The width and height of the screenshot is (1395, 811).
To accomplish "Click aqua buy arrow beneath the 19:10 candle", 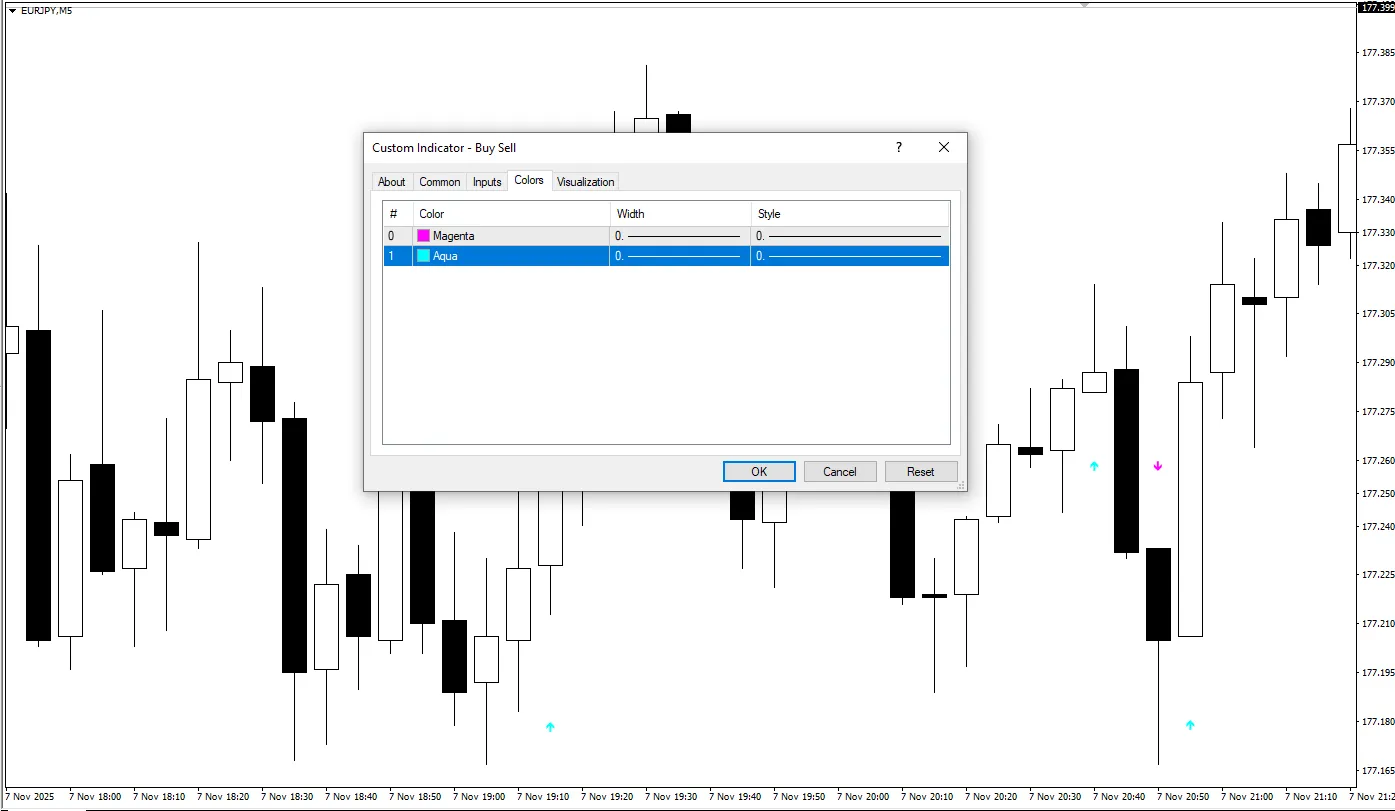I will (x=550, y=727).
